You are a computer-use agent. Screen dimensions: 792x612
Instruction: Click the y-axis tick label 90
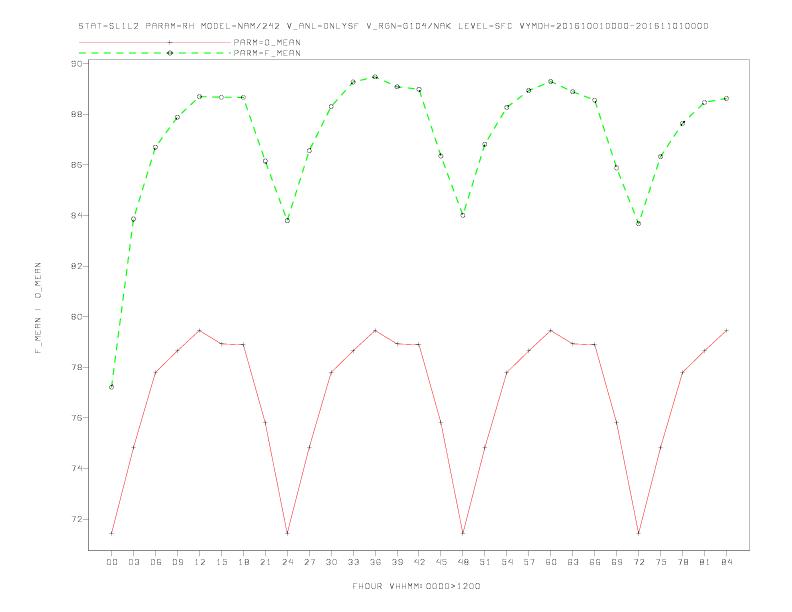[77, 64]
